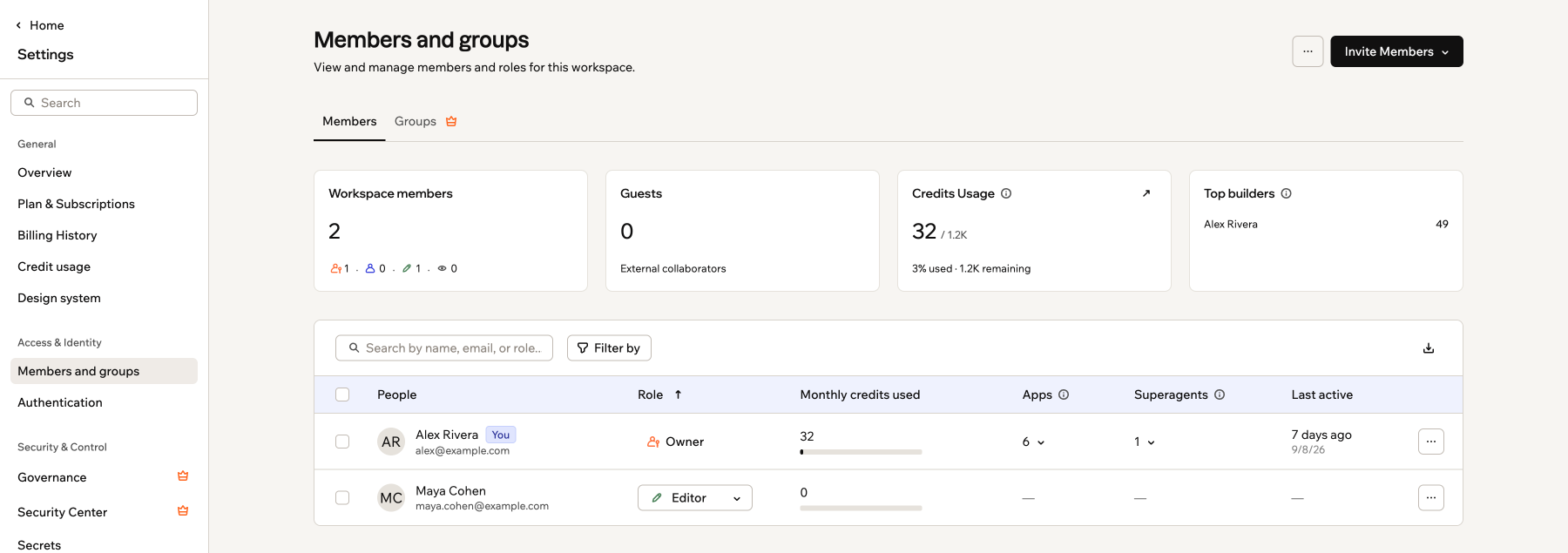Click the download members list icon

[x=1429, y=348]
